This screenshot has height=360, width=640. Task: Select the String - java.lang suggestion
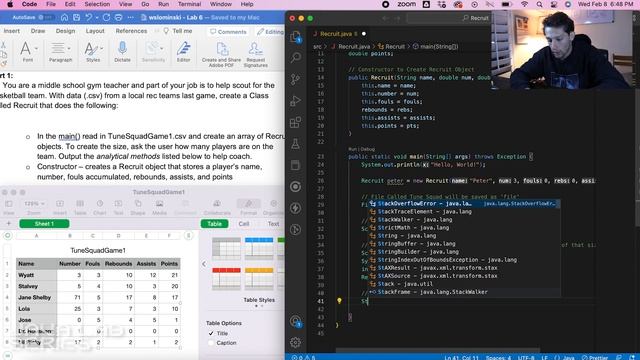464,236
